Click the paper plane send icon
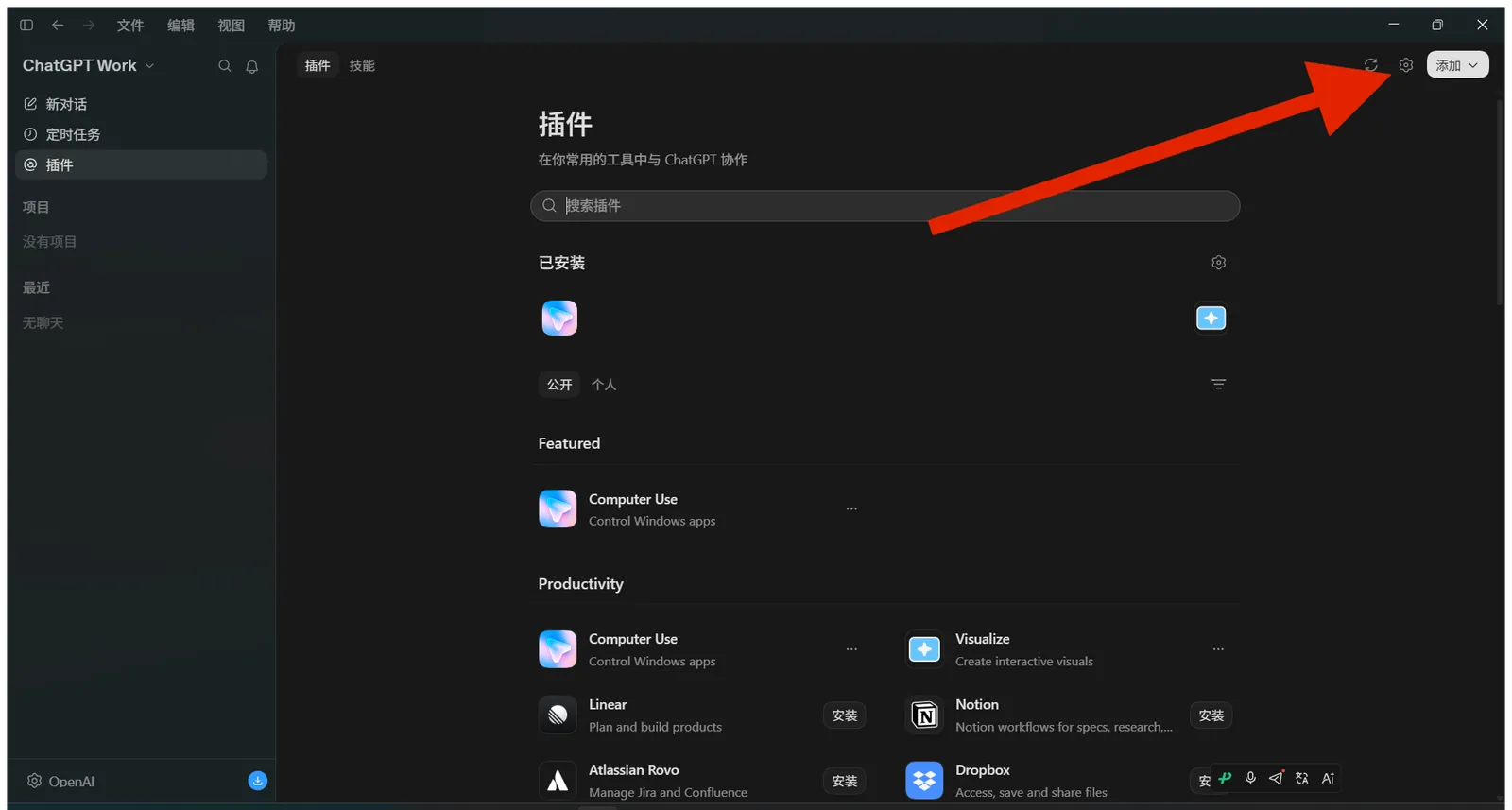 [x=1277, y=778]
